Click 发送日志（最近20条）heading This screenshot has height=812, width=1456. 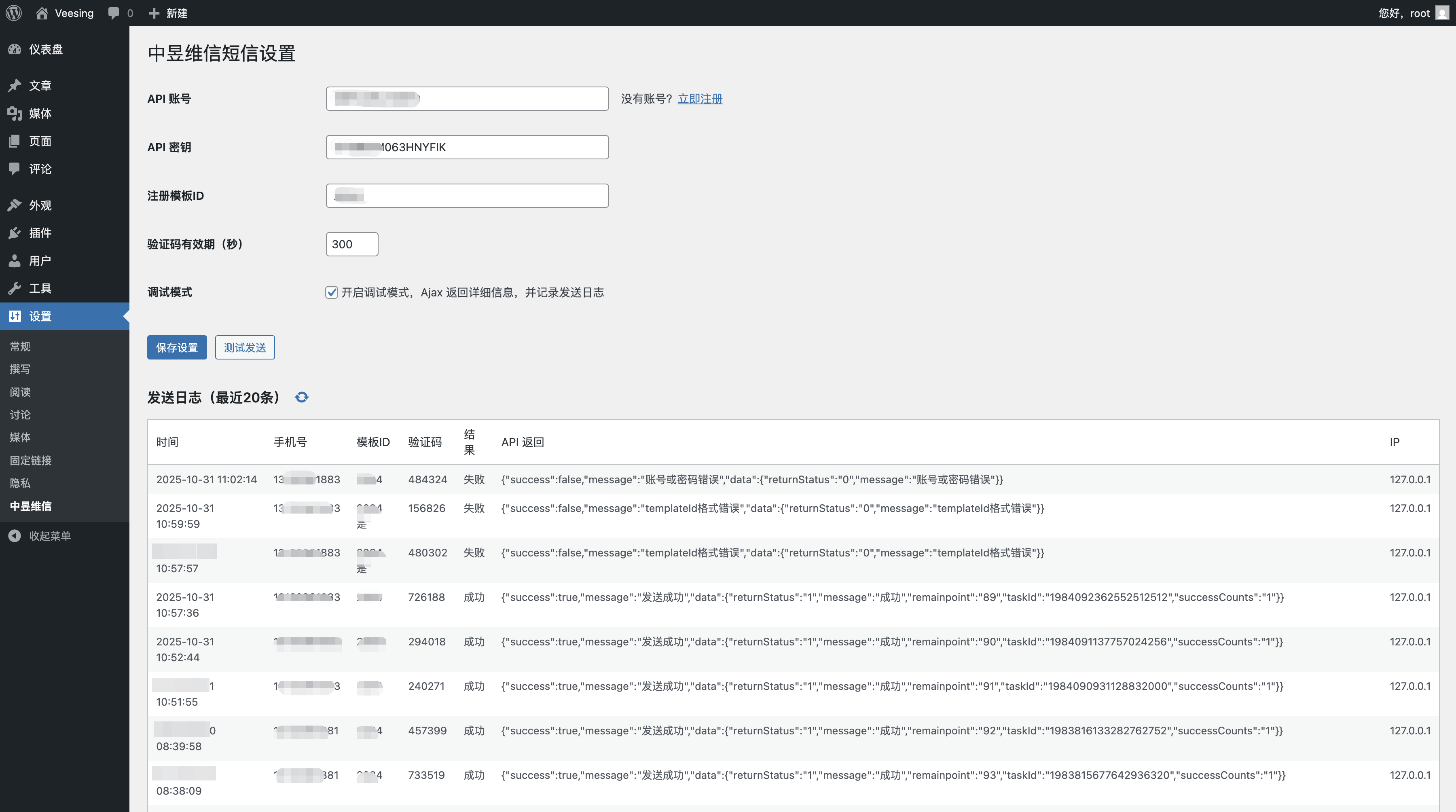point(214,397)
